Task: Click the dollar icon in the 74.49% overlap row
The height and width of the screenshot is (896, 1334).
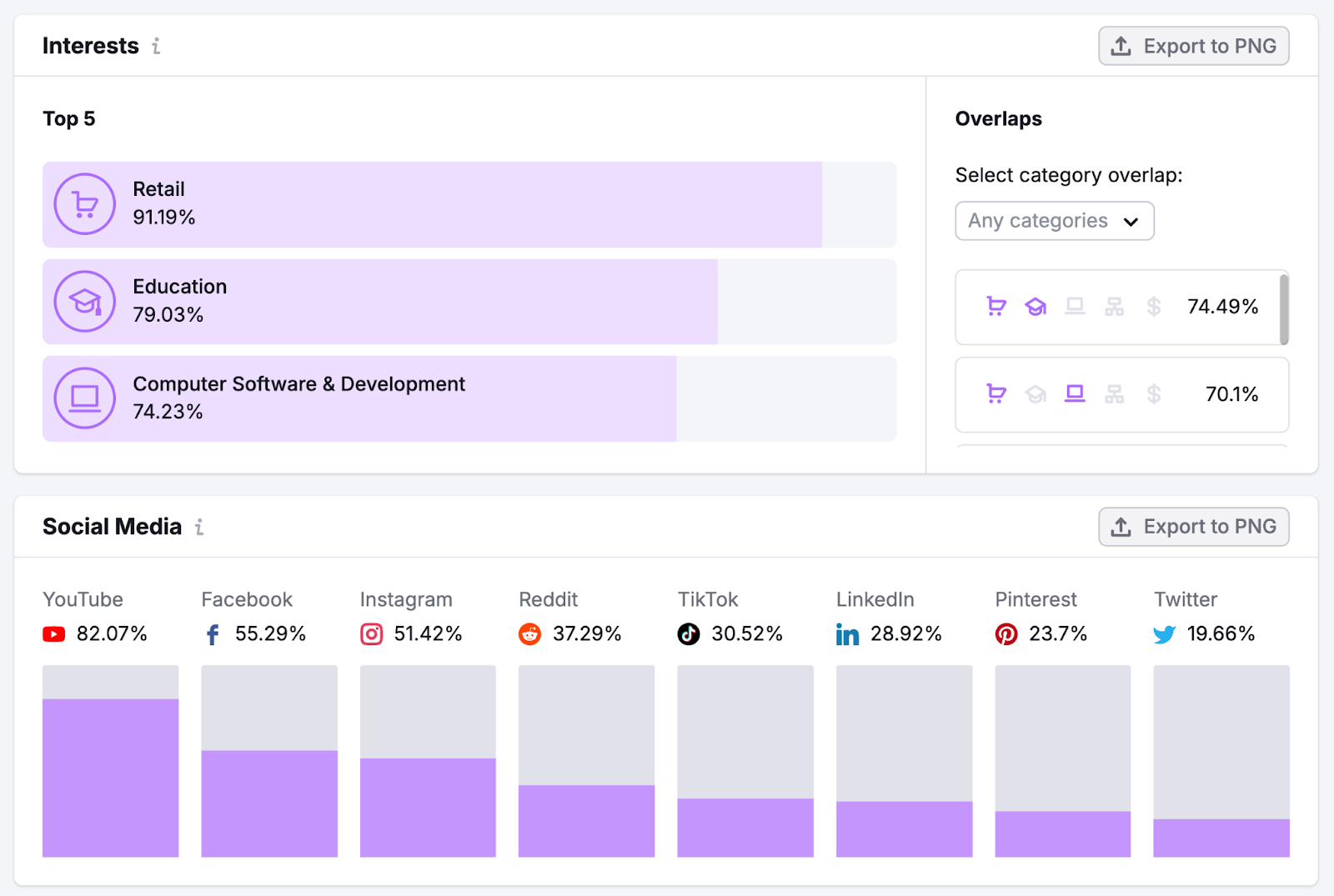Action: coord(1154,307)
